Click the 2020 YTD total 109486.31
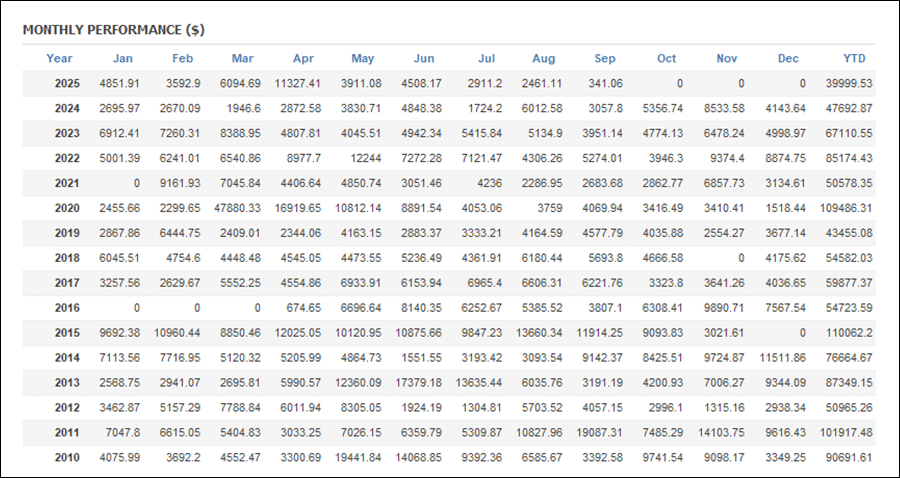The height and width of the screenshot is (478, 900). [x=844, y=208]
